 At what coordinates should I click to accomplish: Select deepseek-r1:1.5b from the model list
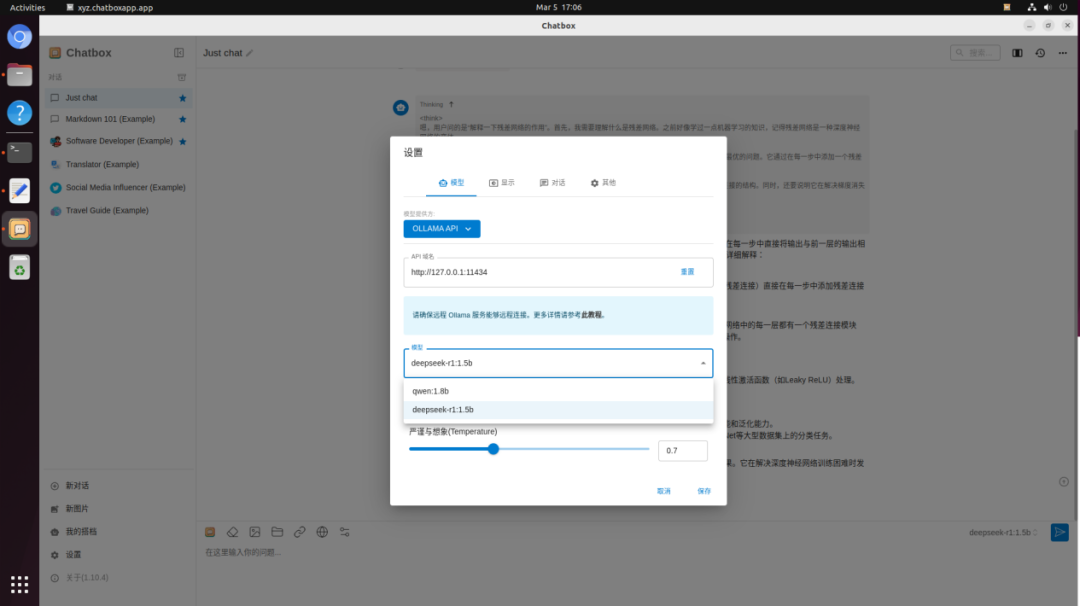(558, 410)
